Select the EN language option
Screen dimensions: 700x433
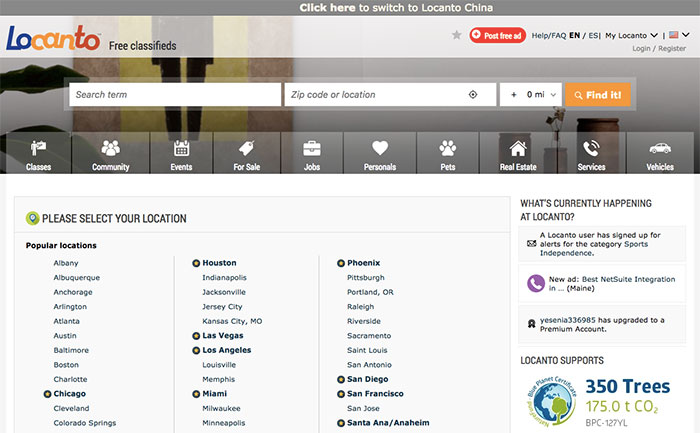(575, 35)
